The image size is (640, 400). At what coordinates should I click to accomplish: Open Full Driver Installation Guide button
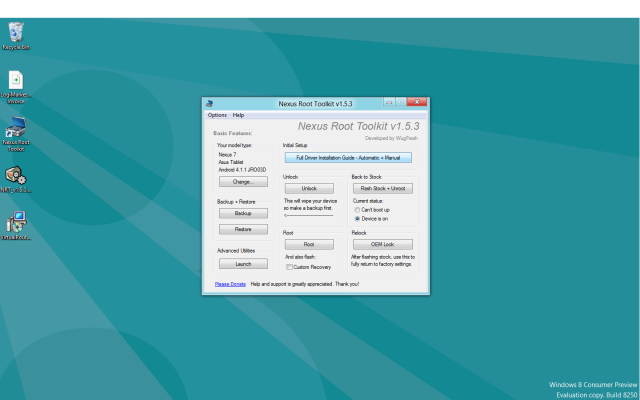[348, 158]
